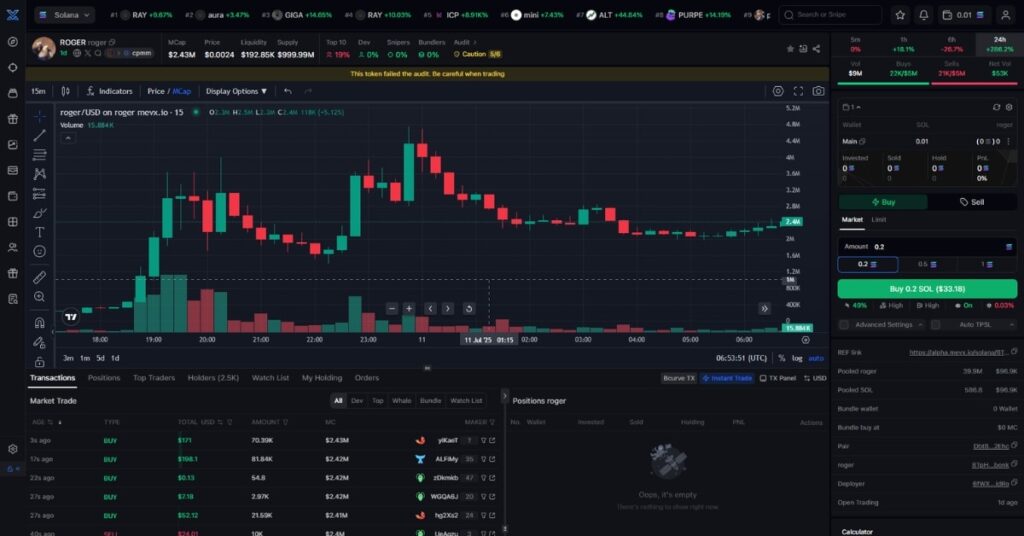Viewport: 1024px width, 536px height.
Task: Choose the 0.5 SOL preset amount
Action: [x=927, y=264]
